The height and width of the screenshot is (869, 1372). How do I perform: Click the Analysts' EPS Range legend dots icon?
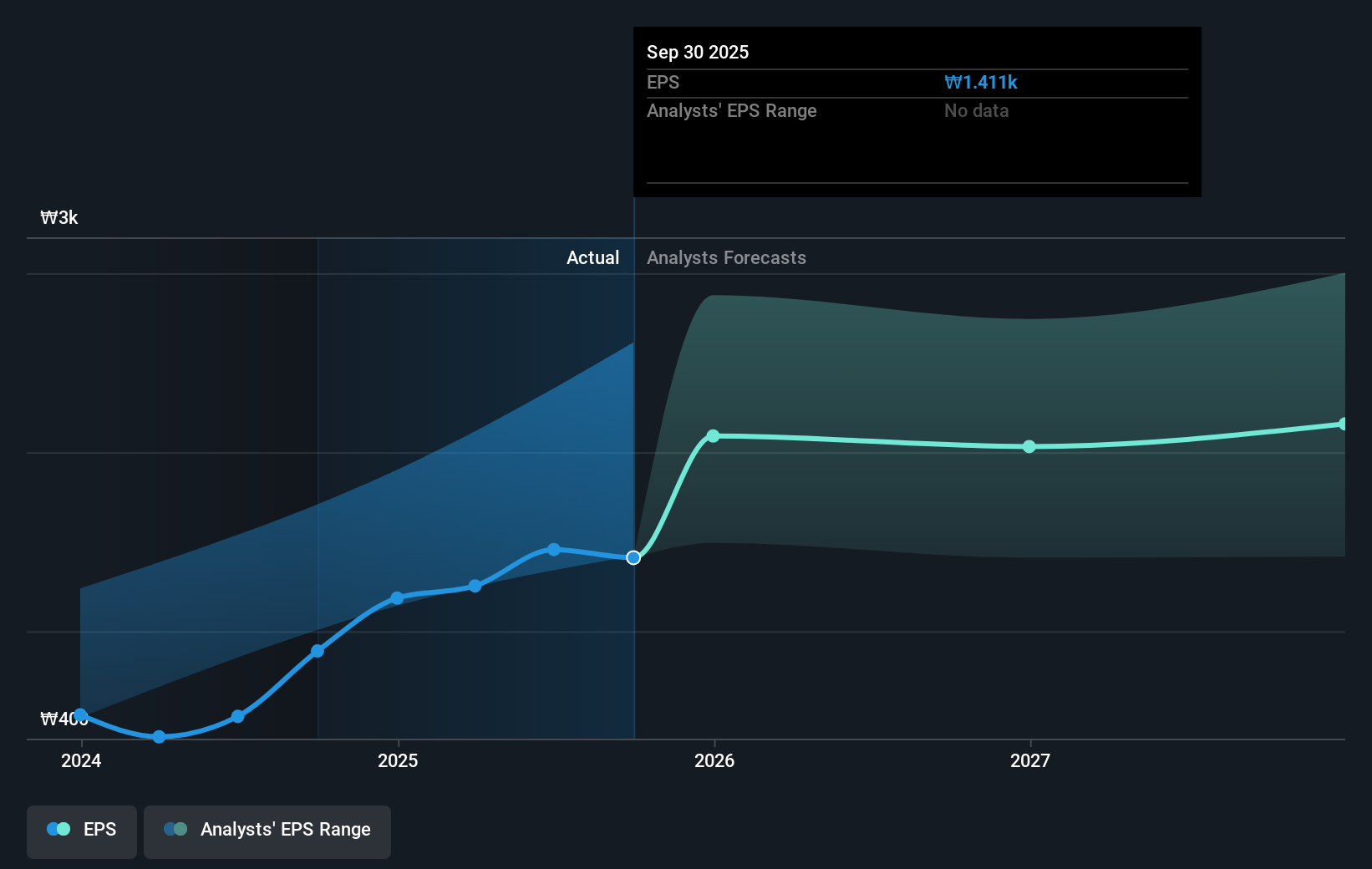175,829
